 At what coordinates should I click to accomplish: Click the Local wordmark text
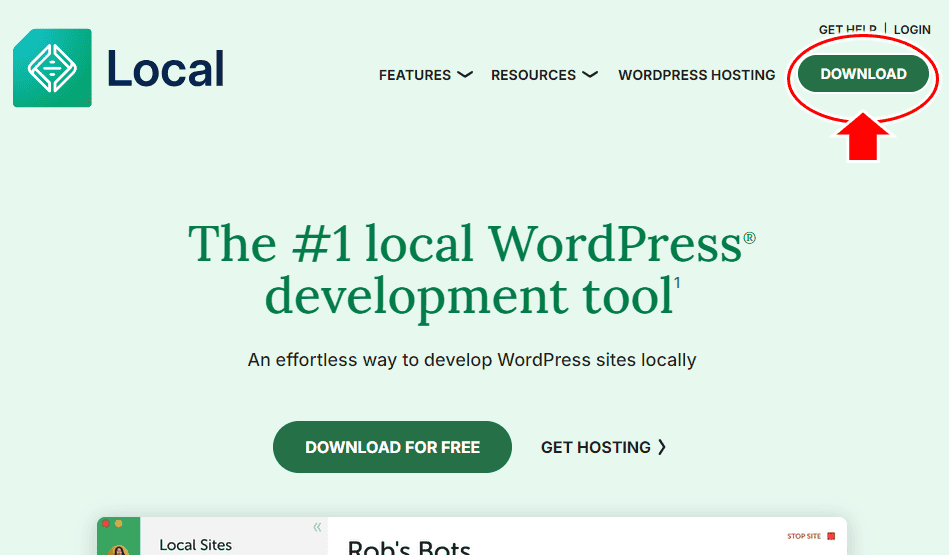click(x=165, y=70)
